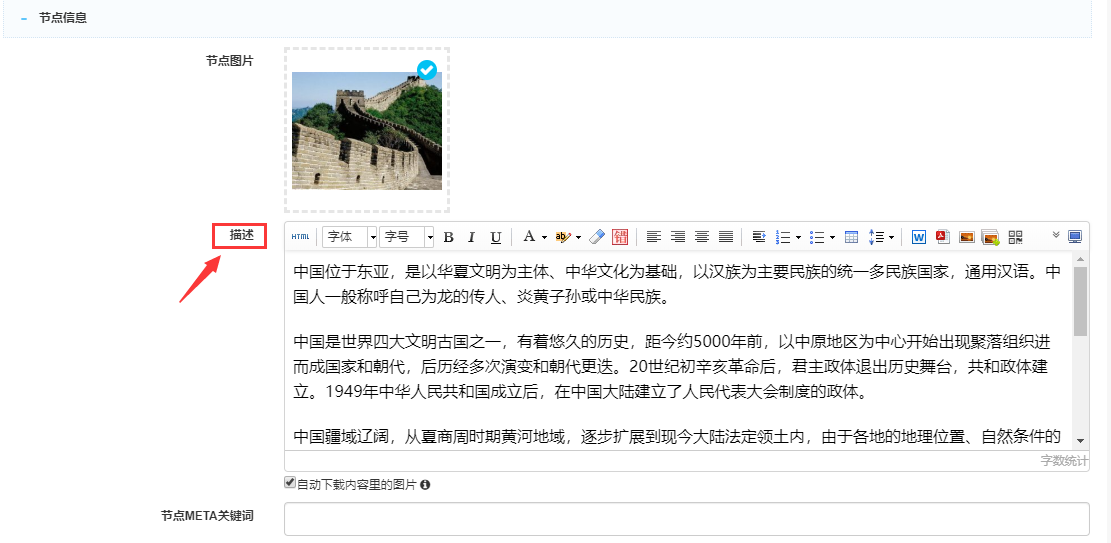Expand more toolbar options chevron

pos(1056,235)
